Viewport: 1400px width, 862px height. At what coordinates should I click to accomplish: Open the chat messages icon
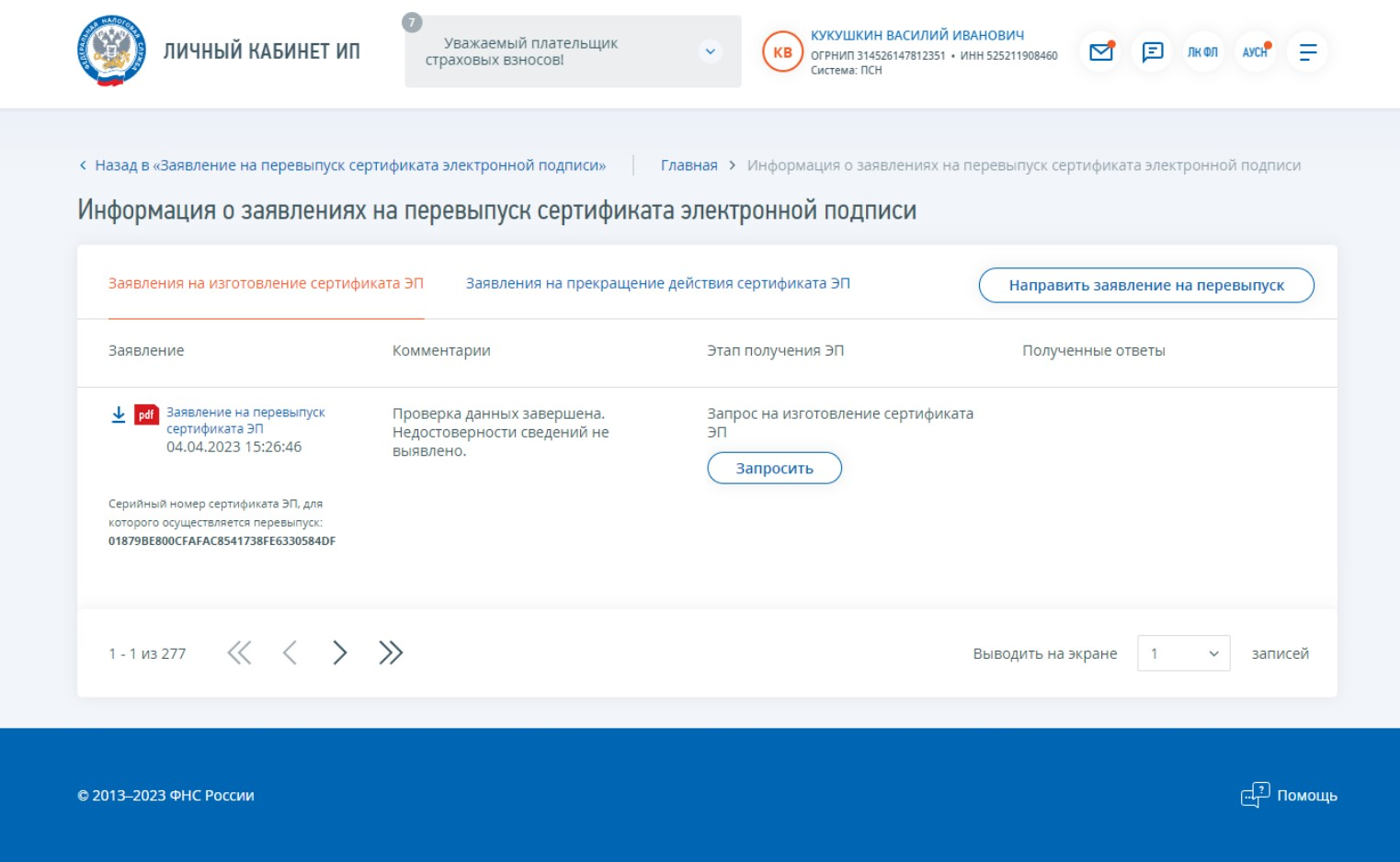pos(1152,52)
